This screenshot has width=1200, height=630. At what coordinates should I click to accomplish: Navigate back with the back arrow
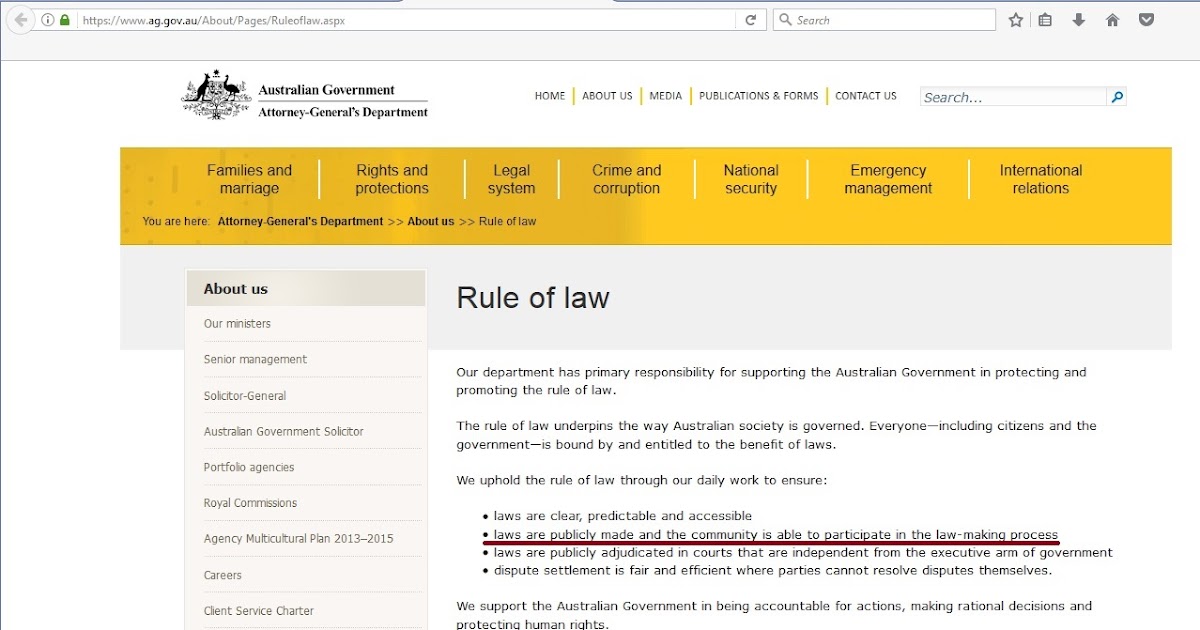click(x=19, y=19)
